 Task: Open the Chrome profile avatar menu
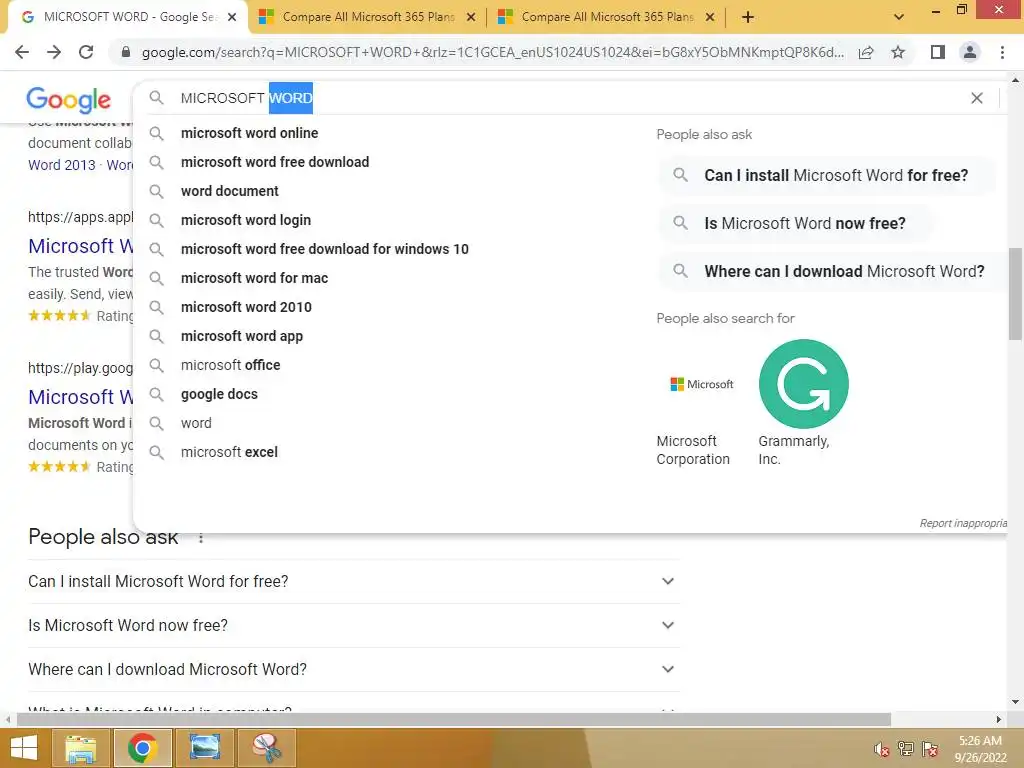pyautogui.click(x=970, y=52)
